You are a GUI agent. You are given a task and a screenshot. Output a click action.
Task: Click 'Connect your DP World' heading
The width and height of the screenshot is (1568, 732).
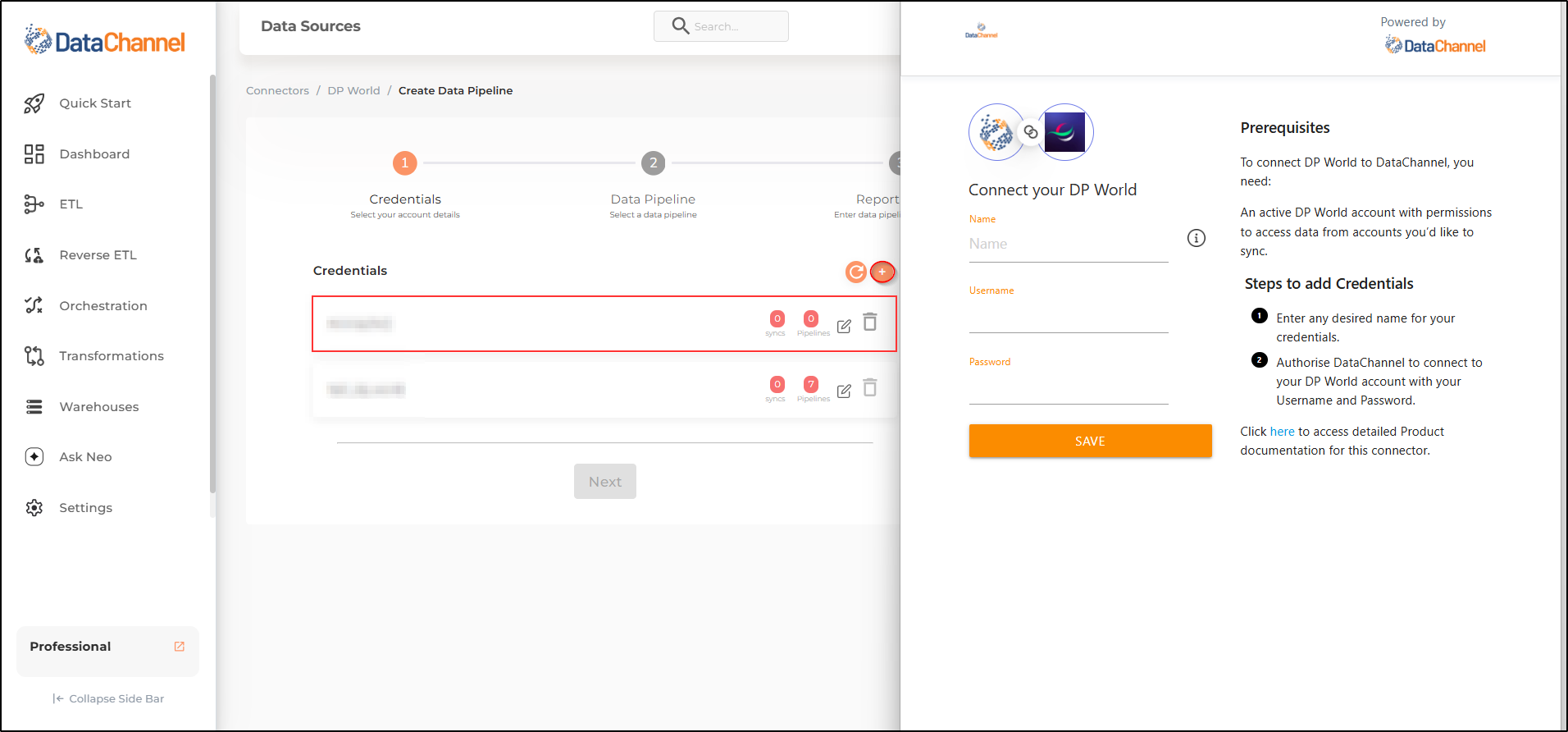tap(1052, 190)
